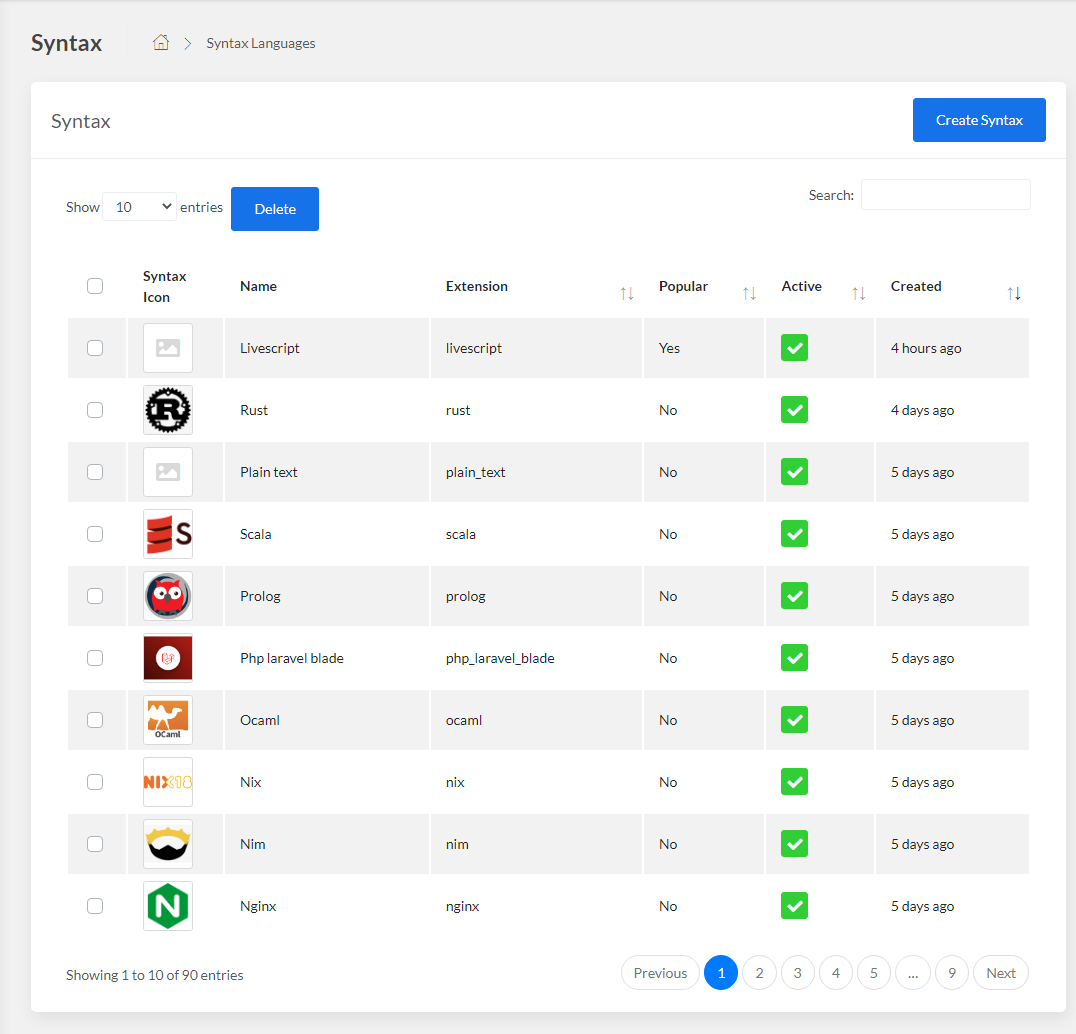Click the Nix syntax icon
Screen dimensions: 1076x1034
[x=168, y=782]
